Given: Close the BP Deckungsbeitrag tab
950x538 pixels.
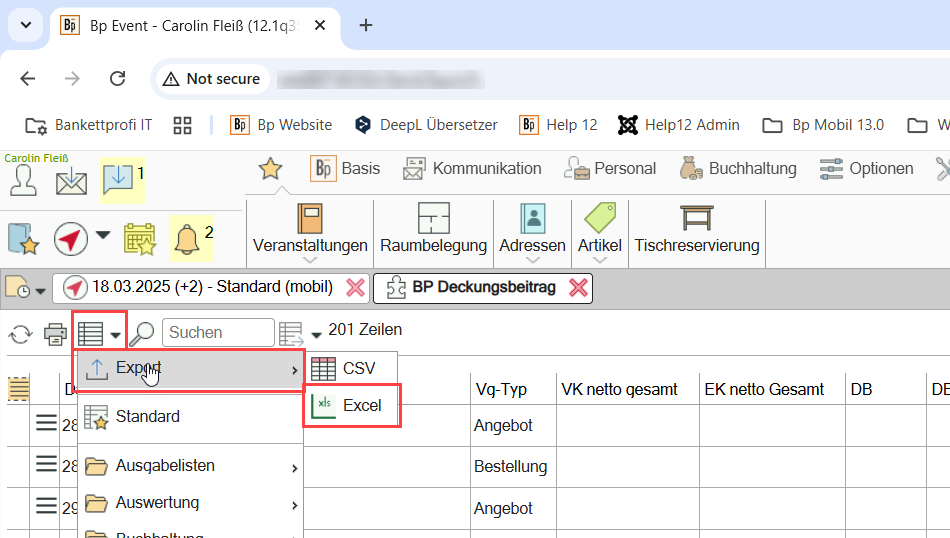Looking at the screenshot, I should point(578,288).
